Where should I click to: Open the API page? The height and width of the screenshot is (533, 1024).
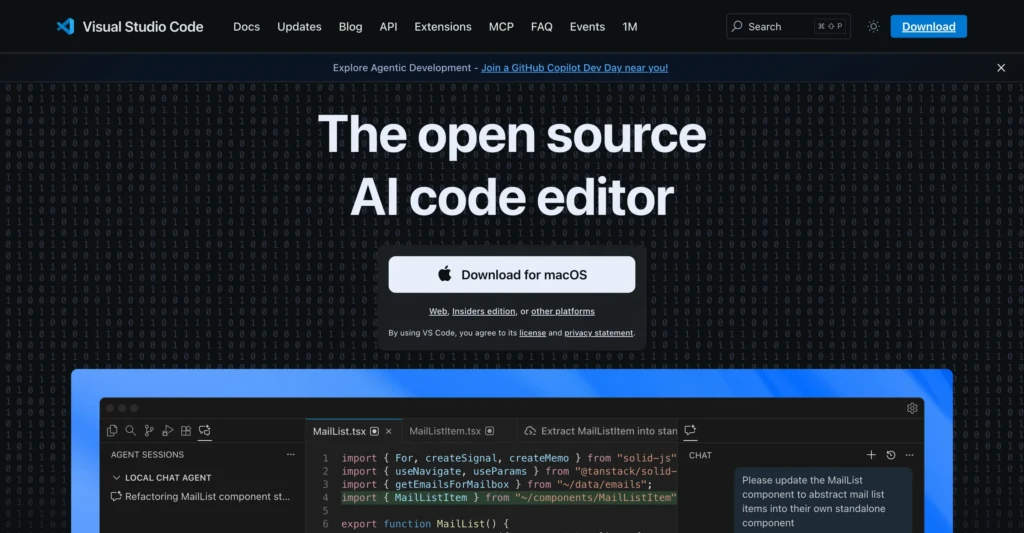pyautogui.click(x=388, y=27)
